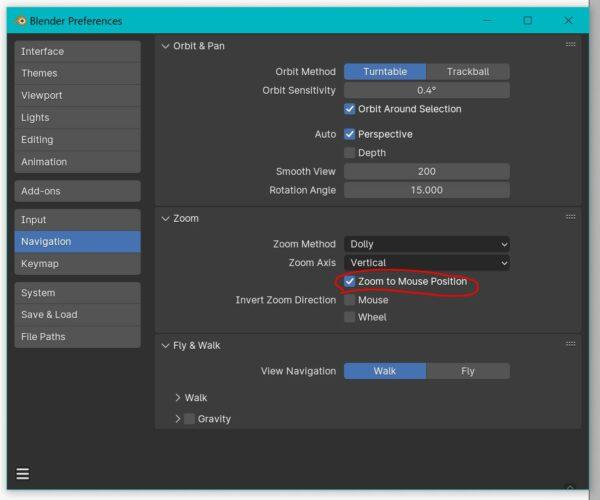Grab the Orbit & Pan panel drag handle
This screenshot has width=600, height=500.
[570, 44]
